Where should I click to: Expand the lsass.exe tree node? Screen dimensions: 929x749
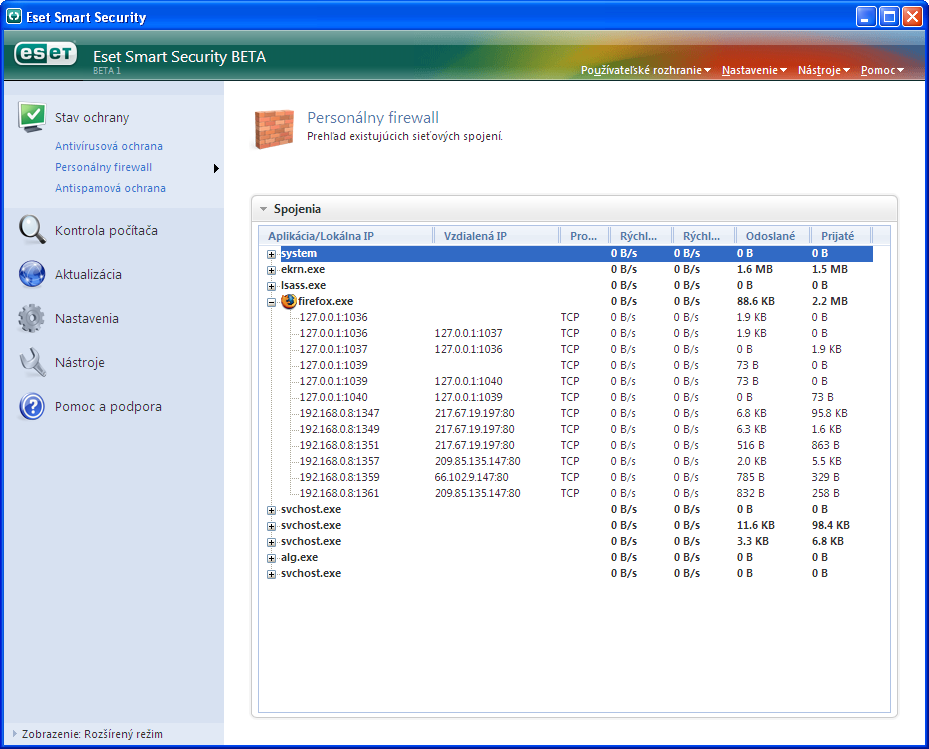coord(271,286)
